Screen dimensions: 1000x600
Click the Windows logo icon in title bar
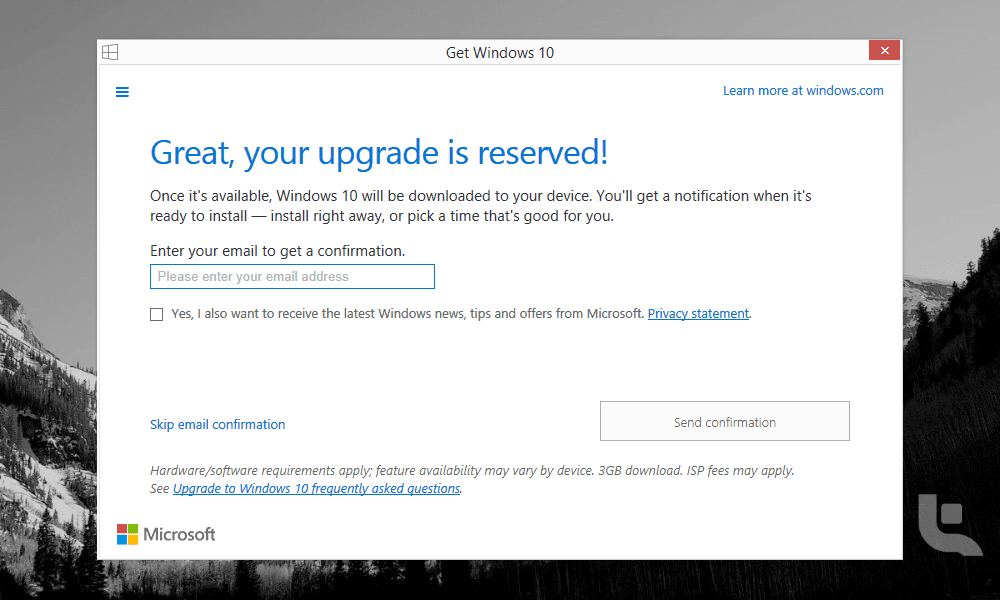pos(110,52)
